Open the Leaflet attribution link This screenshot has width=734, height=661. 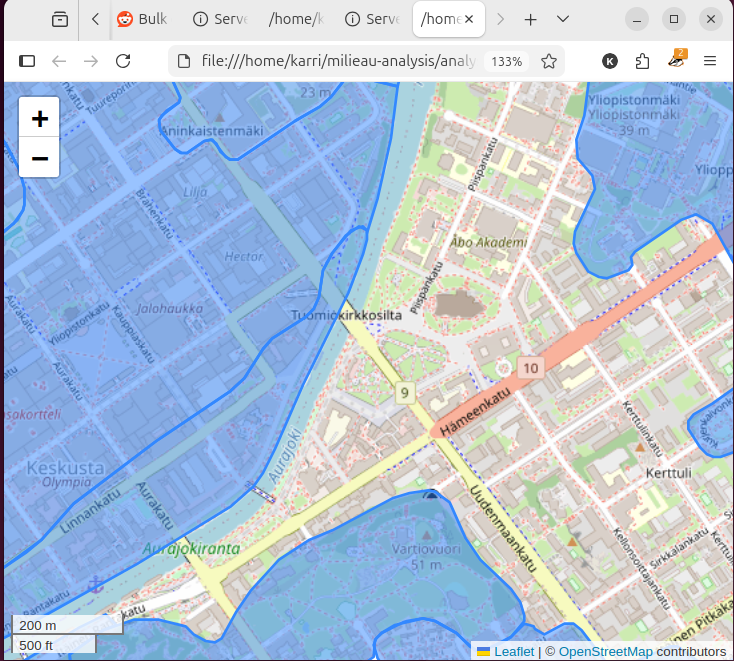tap(514, 651)
